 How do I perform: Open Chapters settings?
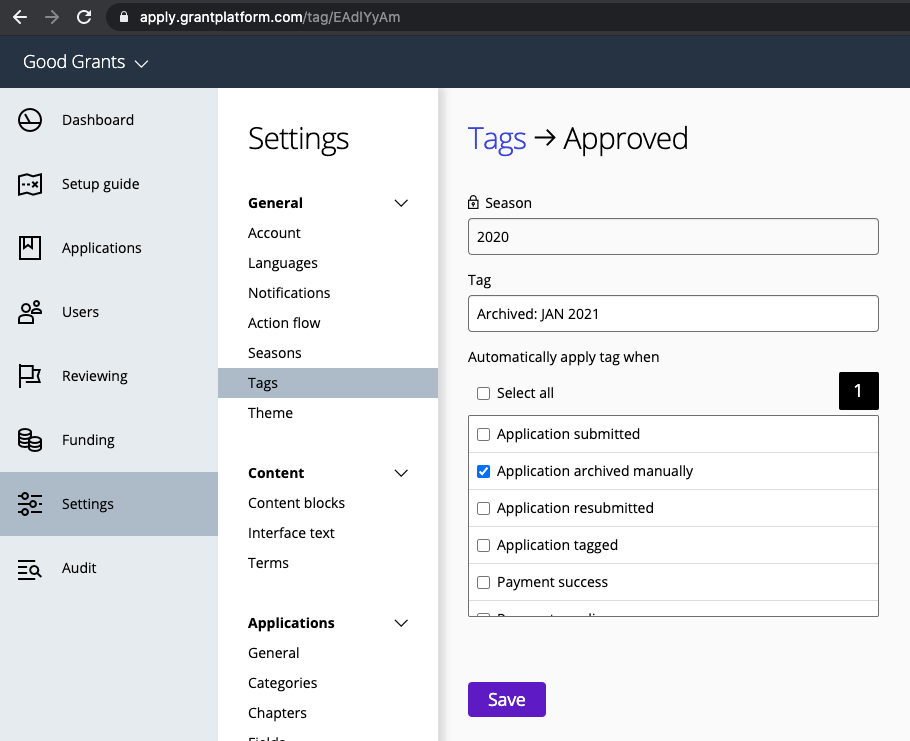point(277,713)
